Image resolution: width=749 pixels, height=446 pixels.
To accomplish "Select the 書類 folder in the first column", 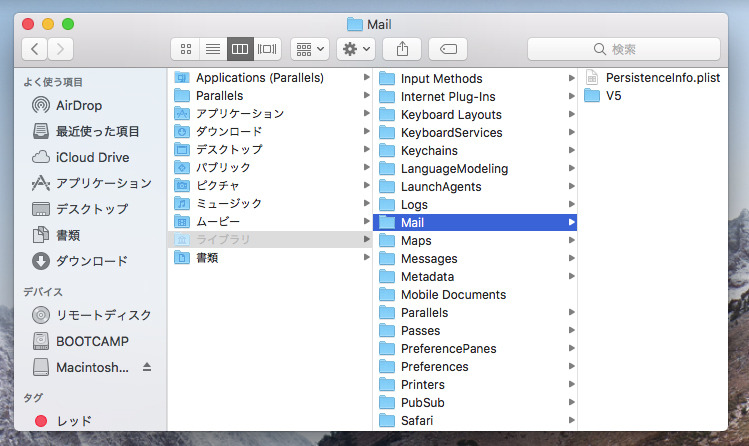I will 271,257.
